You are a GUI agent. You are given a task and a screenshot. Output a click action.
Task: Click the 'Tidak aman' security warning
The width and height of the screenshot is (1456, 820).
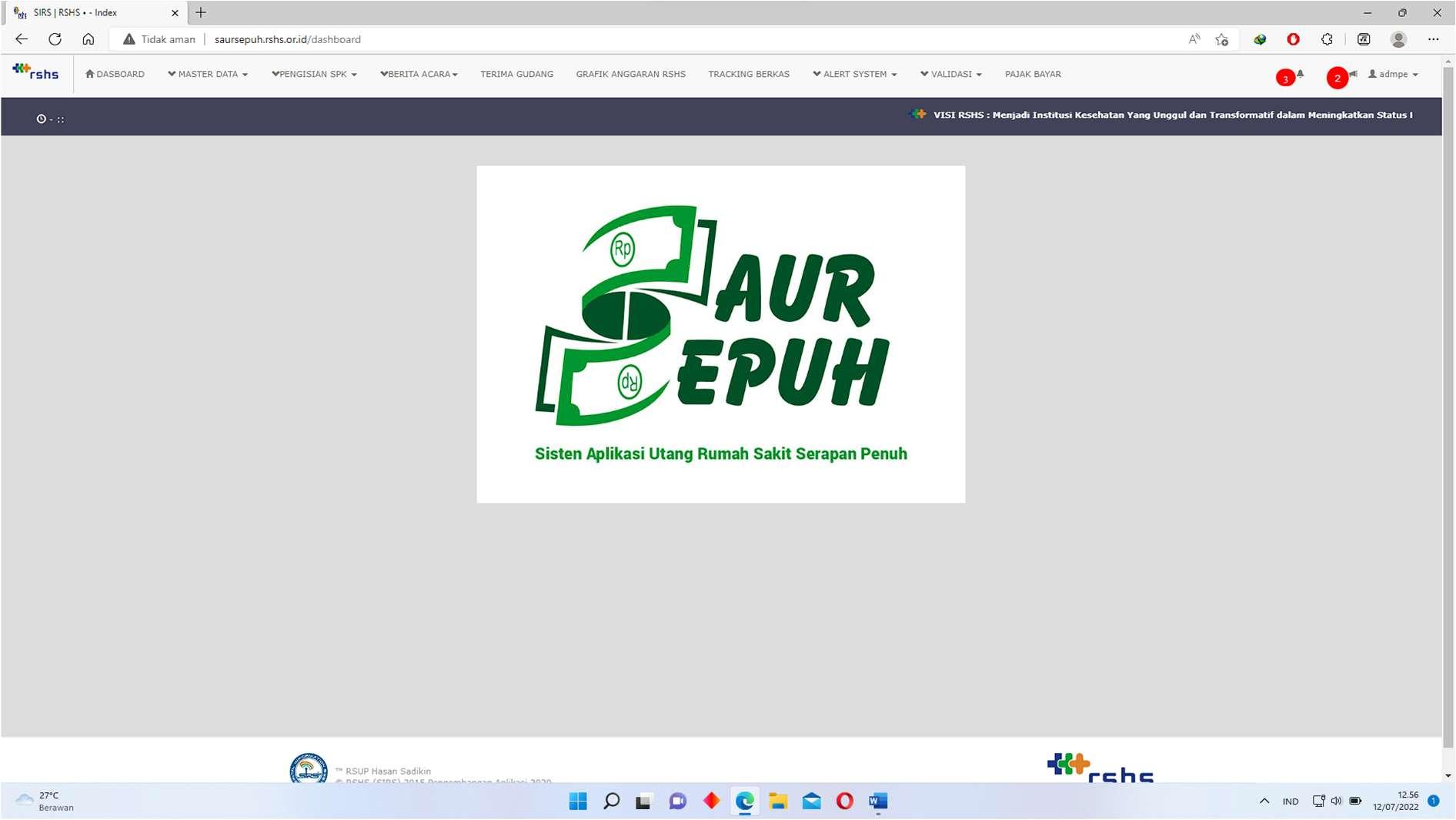tap(159, 39)
